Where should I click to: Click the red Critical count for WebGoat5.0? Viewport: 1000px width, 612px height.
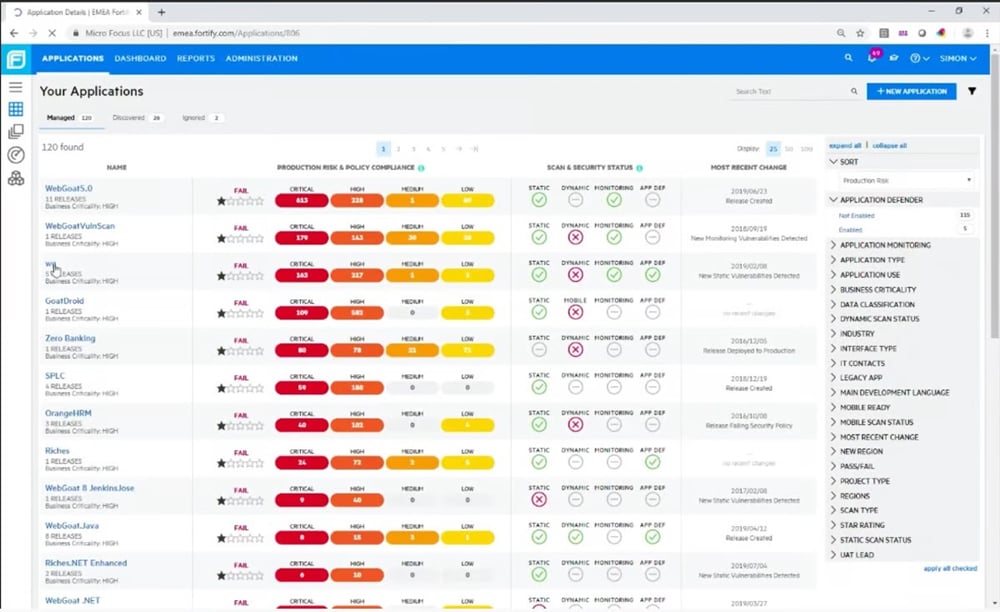pyautogui.click(x=301, y=200)
